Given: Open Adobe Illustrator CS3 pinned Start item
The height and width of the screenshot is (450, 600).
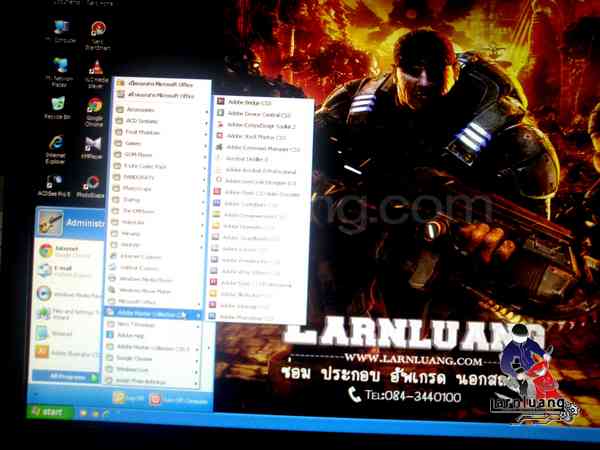Looking at the screenshot, I should [67, 353].
